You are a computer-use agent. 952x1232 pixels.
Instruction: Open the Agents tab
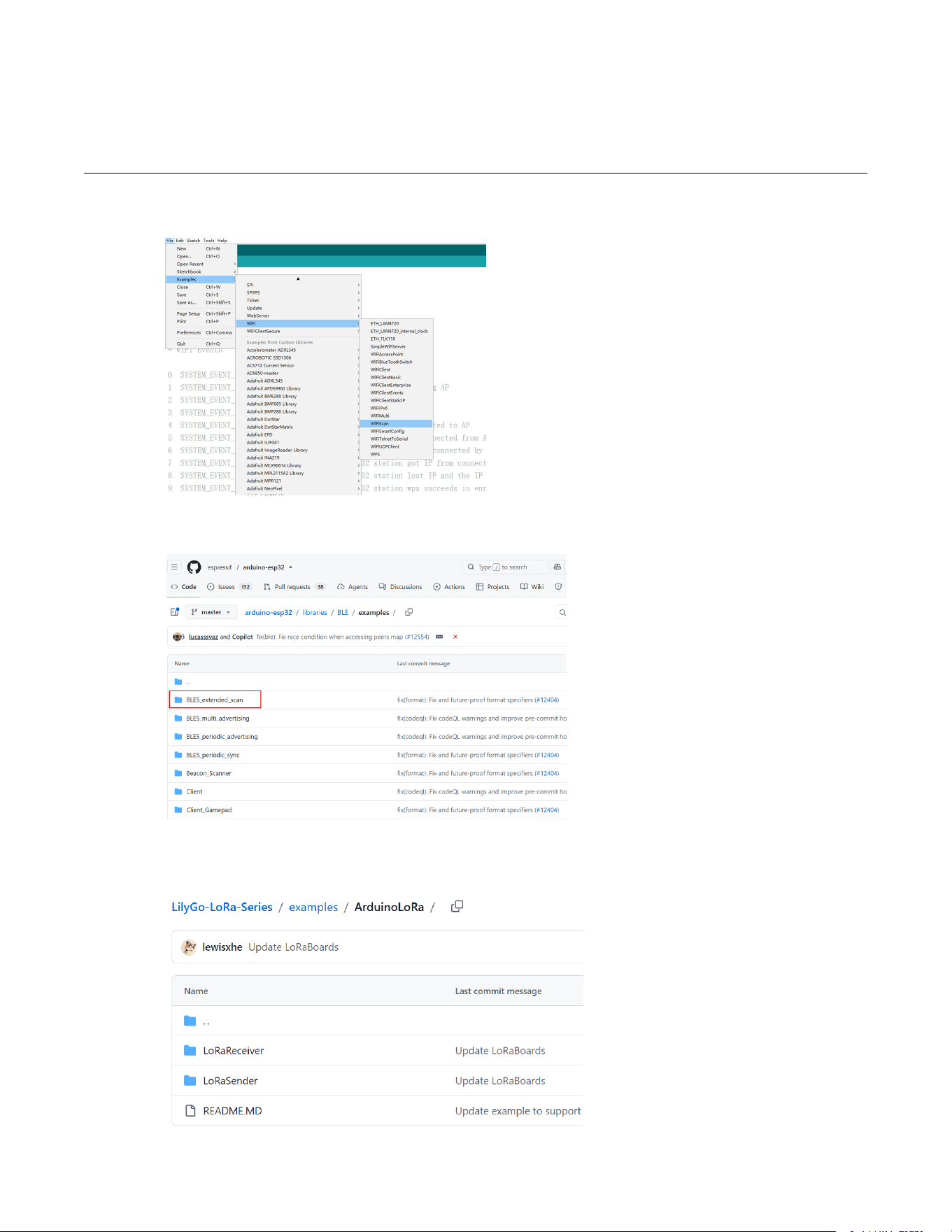352,587
